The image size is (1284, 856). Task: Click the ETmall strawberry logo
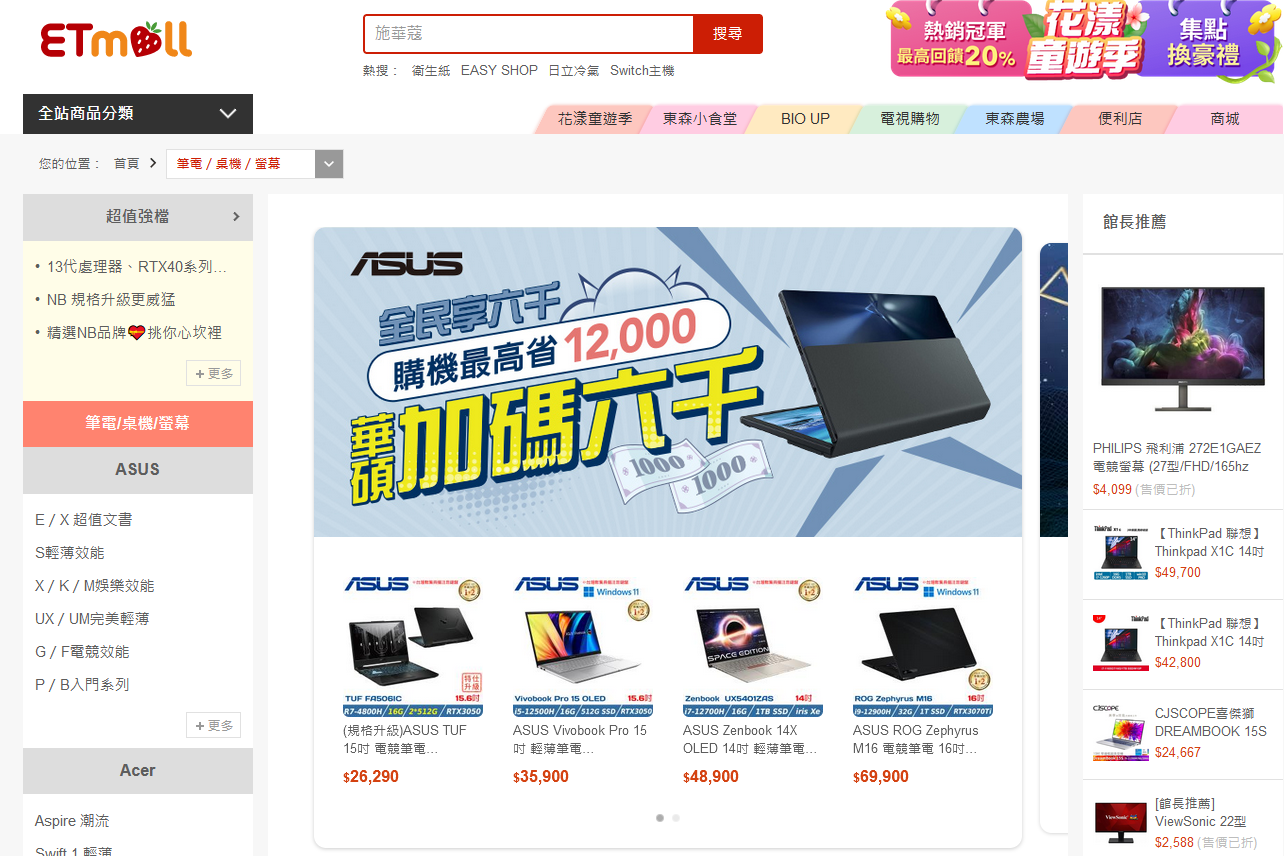tap(116, 39)
